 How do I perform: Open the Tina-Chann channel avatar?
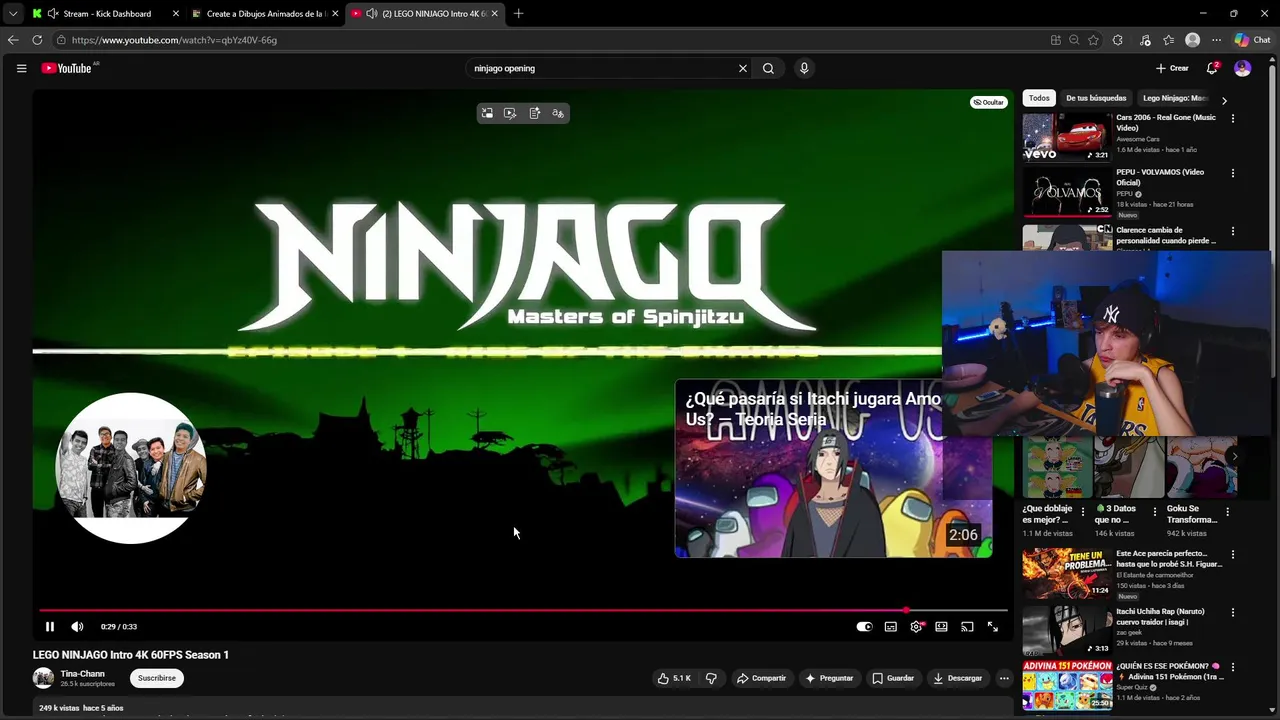click(43, 678)
